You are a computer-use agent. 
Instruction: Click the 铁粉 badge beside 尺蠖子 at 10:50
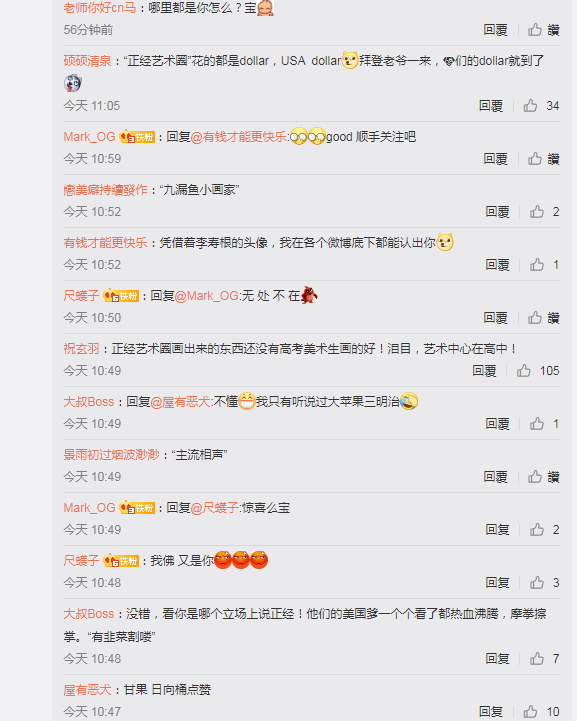(x=121, y=296)
